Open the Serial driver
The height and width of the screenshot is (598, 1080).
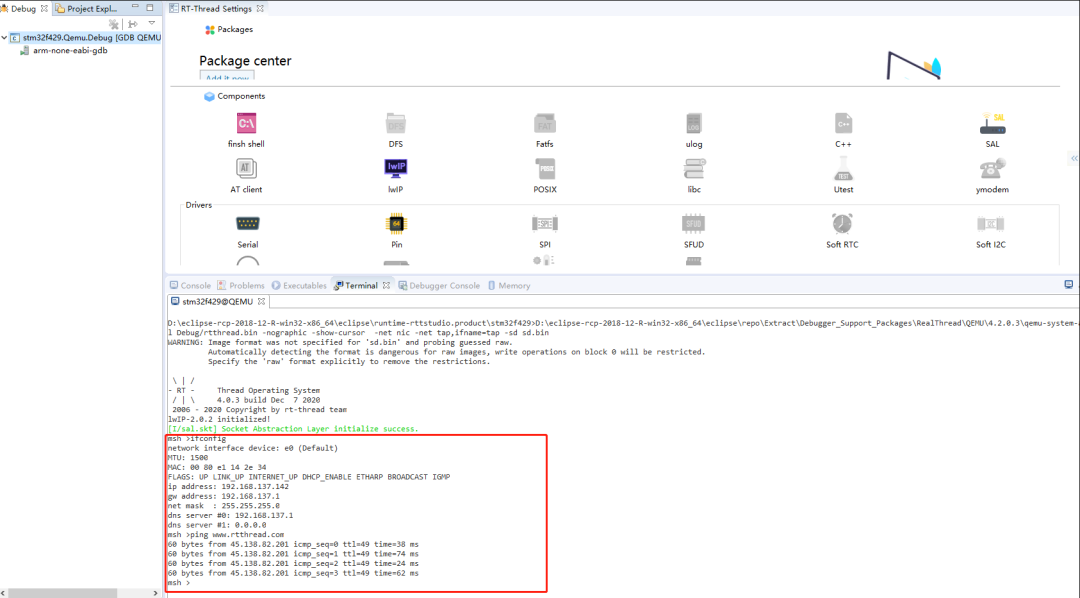pyautogui.click(x=247, y=224)
